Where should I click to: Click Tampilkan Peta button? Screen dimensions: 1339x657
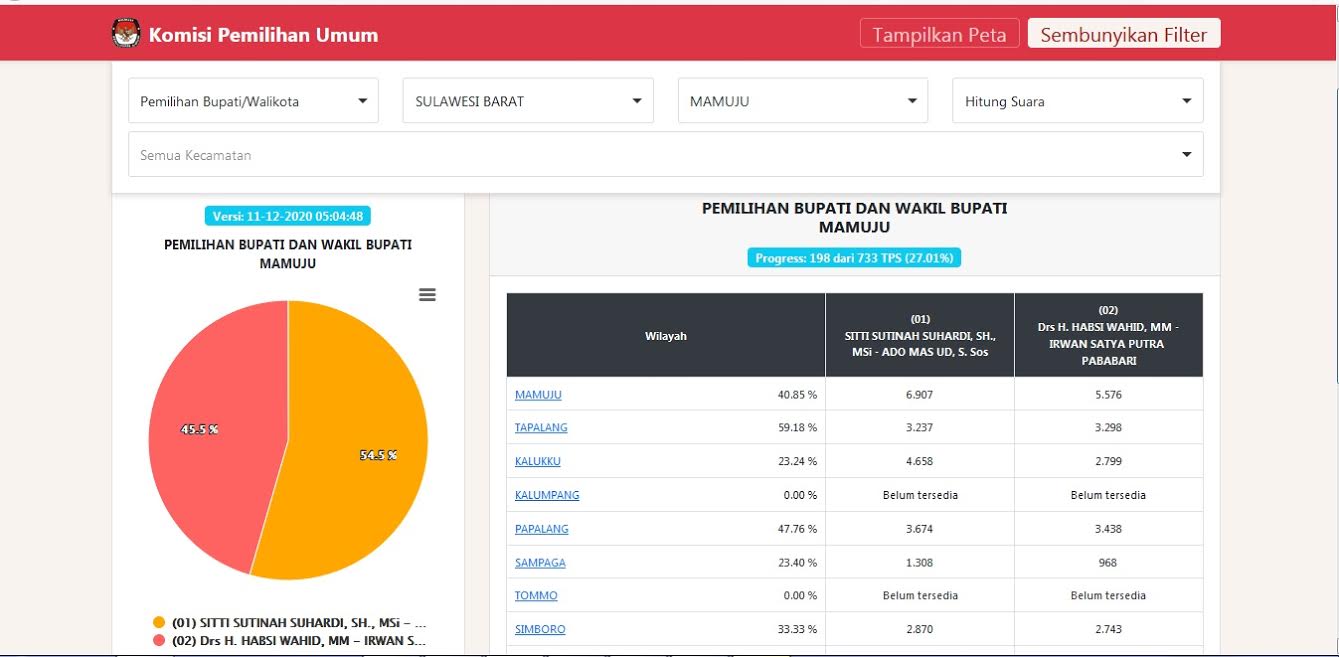pyautogui.click(x=939, y=34)
